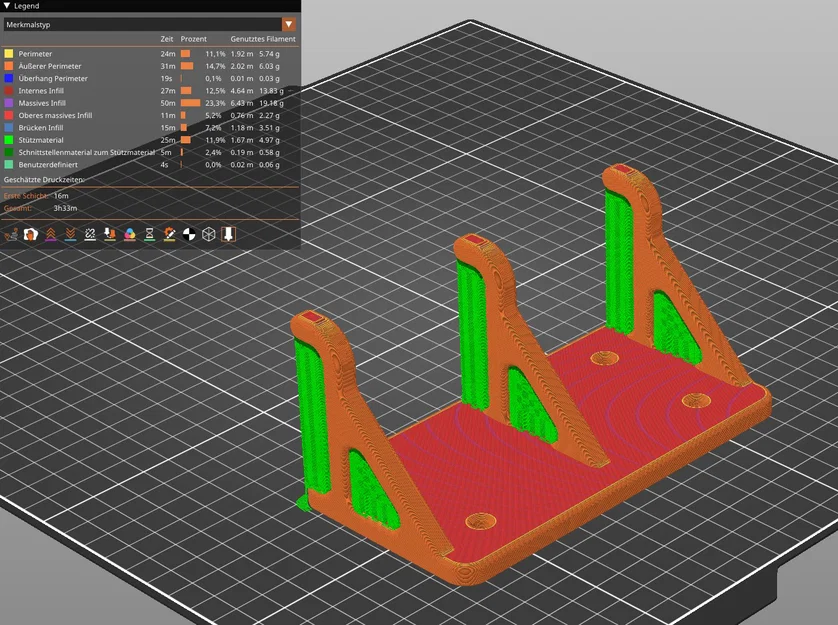Toggle the center of mass indicator icon
The height and width of the screenshot is (625, 838).
click(187, 234)
